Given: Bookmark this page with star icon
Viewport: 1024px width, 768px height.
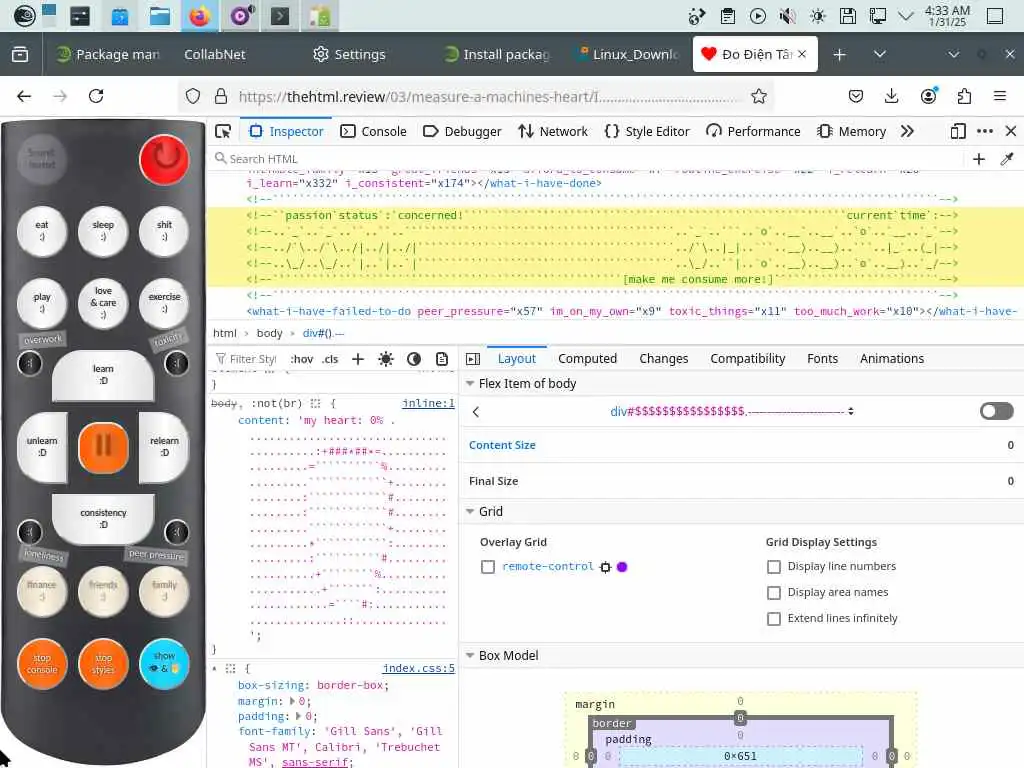Looking at the screenshot, I should click(758, 96).
